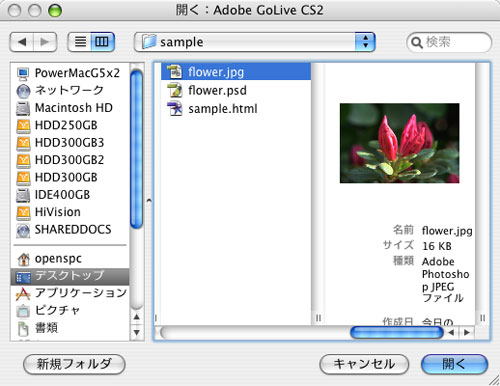Viewport: 500px width, 386px height.
Task: Select HDD300GB3 drive icon
Action: 23,143
